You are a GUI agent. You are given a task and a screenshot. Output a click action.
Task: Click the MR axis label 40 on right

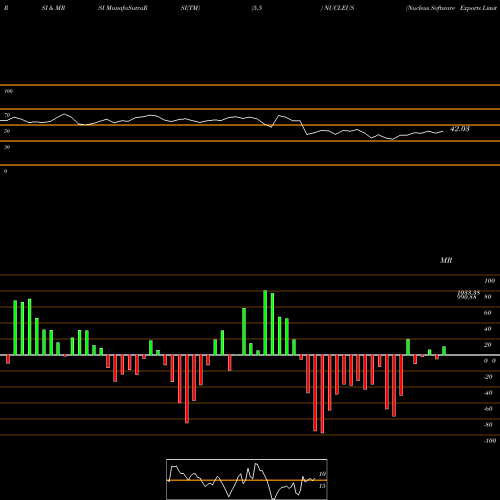point(488,329)
